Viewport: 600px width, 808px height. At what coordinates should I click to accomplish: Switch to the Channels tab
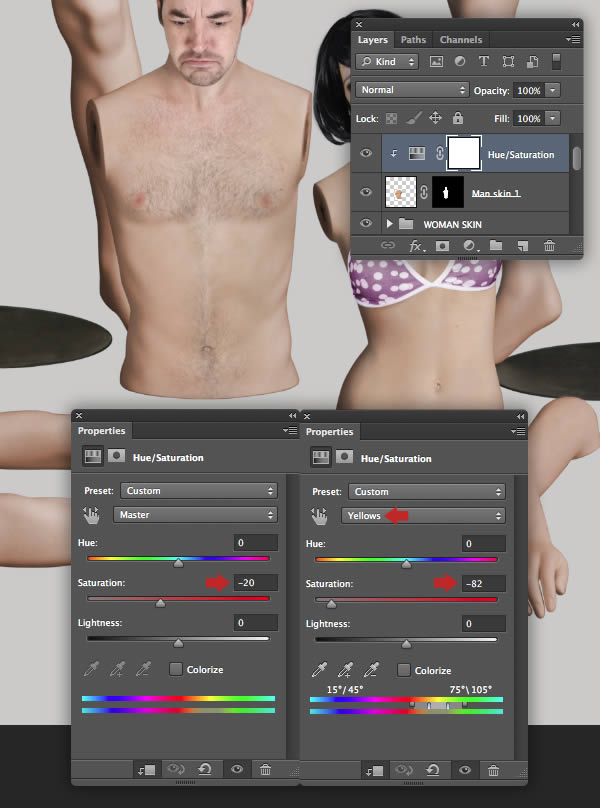click(x=461, y=40)
